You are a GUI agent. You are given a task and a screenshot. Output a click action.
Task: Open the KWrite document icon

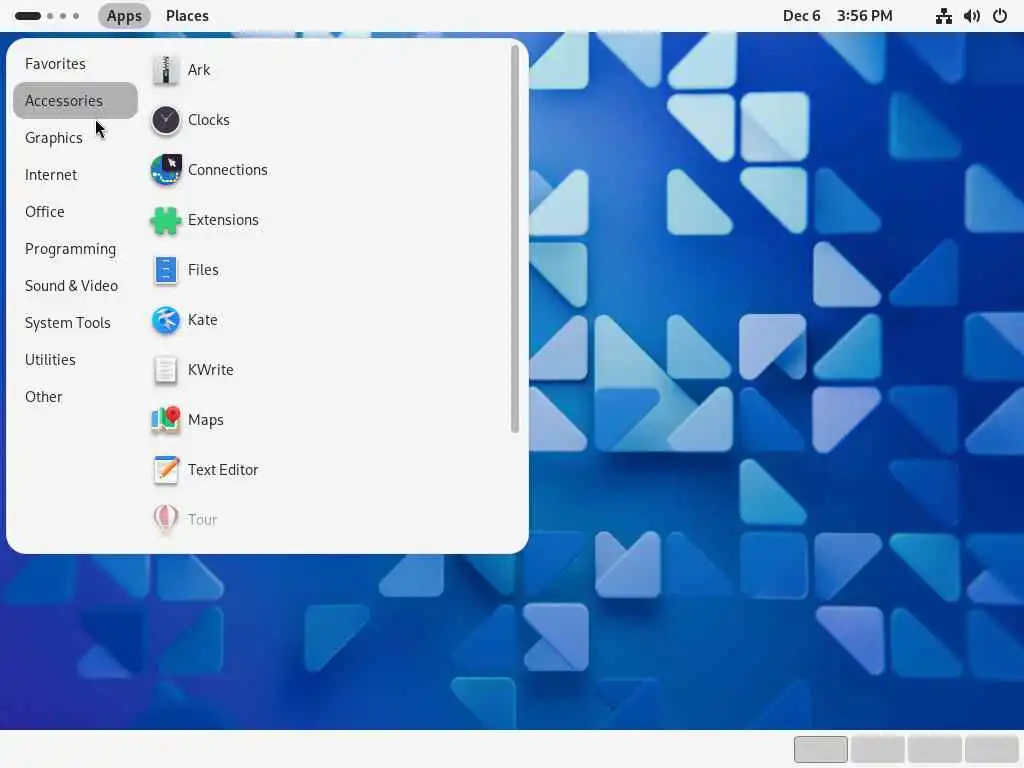coord(166,370)
